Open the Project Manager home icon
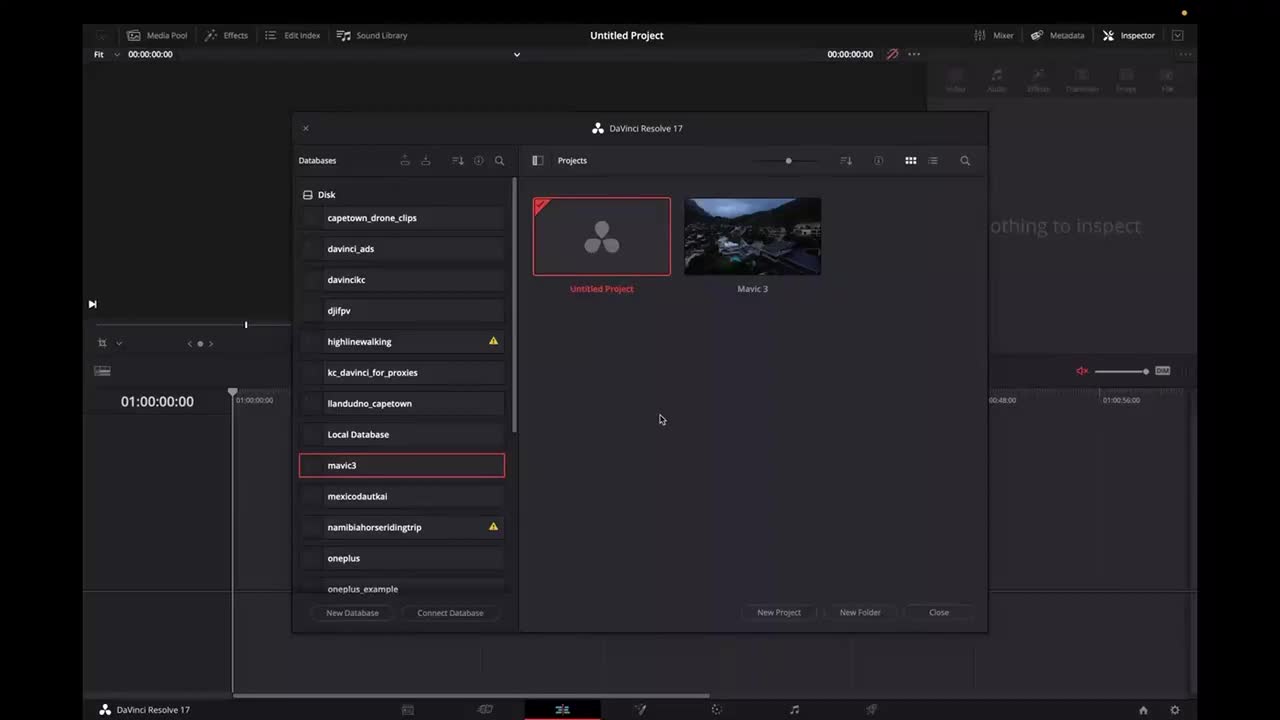 (1143, 710)
